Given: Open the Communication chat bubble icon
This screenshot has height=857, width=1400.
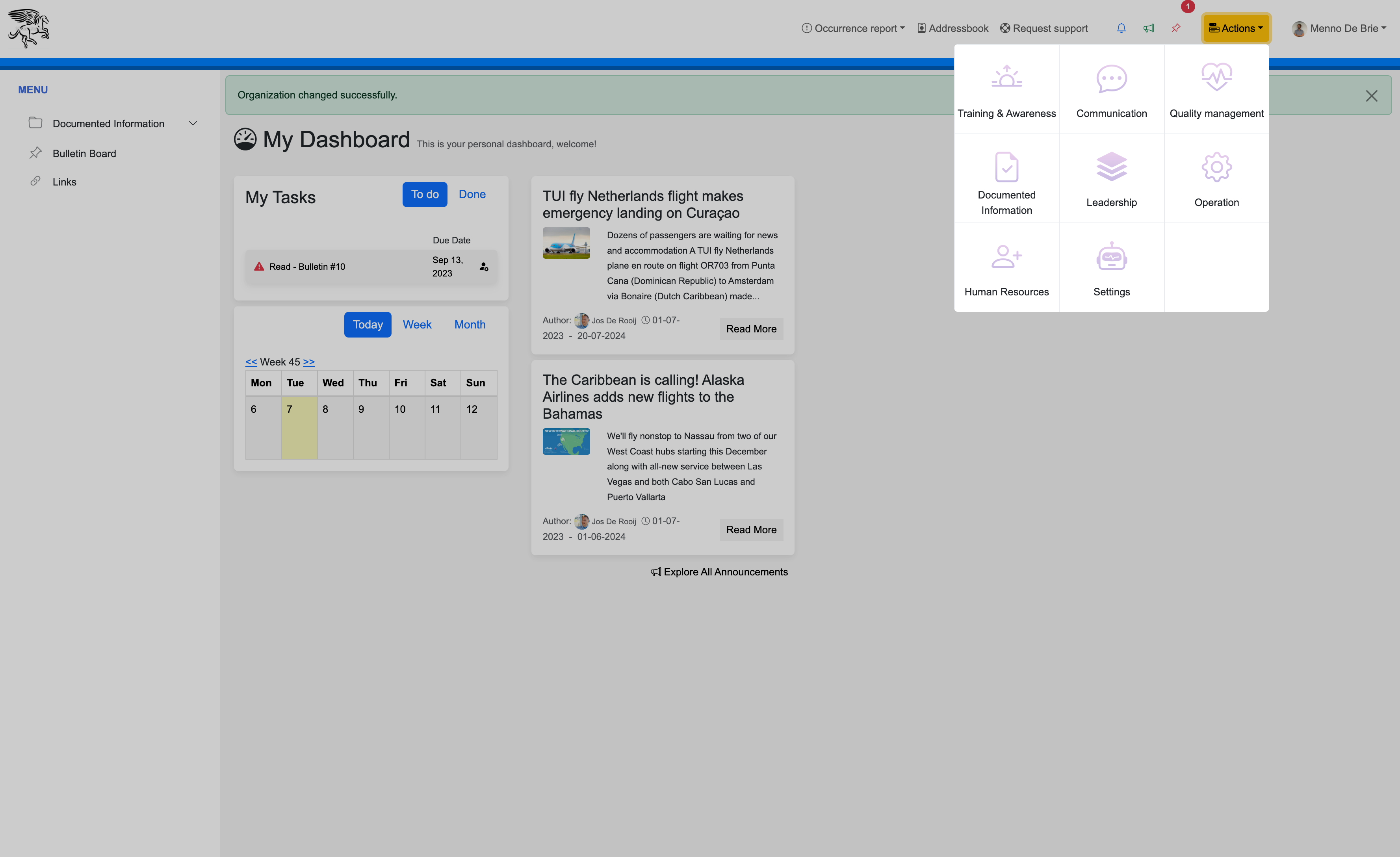Looking at the screenshot, I should (x=1111, y=78).
